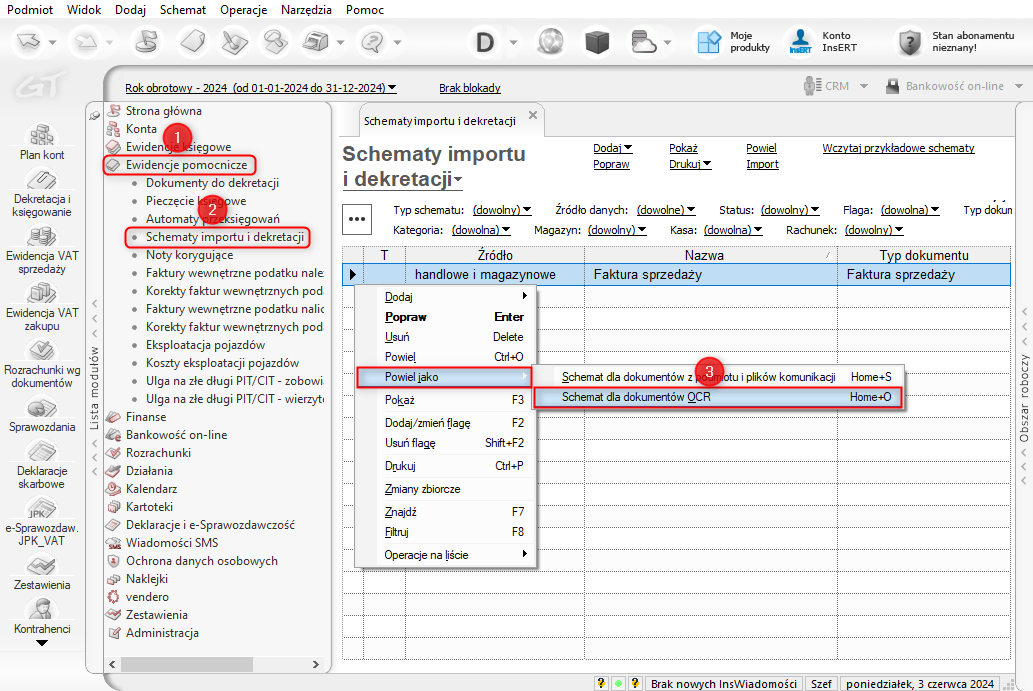Open the Plan kont sidebar icon
1033x691 pixels.
(x=41, y=135)
